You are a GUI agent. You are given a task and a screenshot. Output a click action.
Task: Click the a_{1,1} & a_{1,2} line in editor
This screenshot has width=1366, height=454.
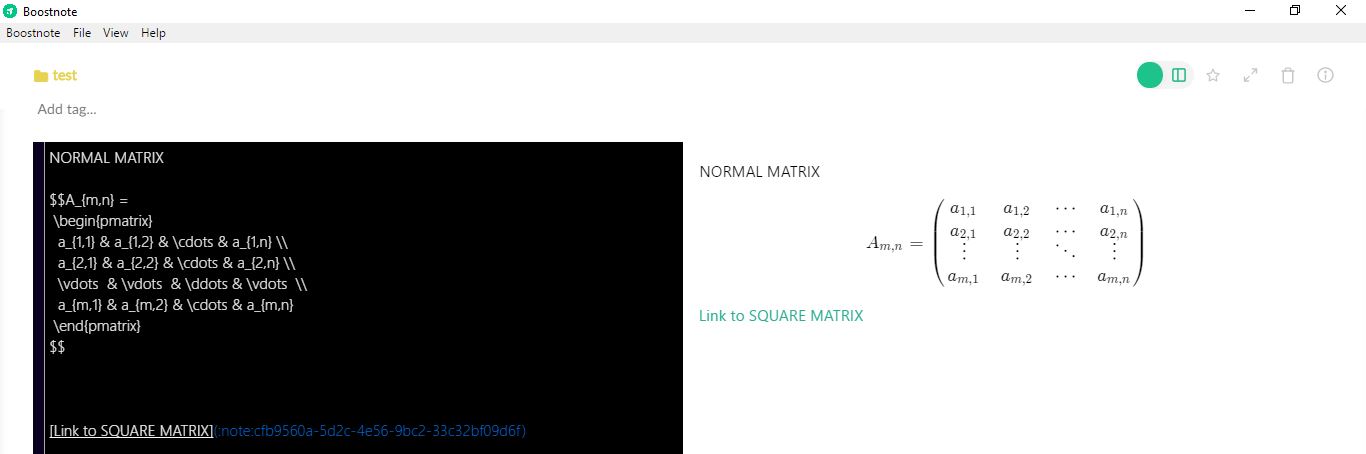[x=173, y=242]
